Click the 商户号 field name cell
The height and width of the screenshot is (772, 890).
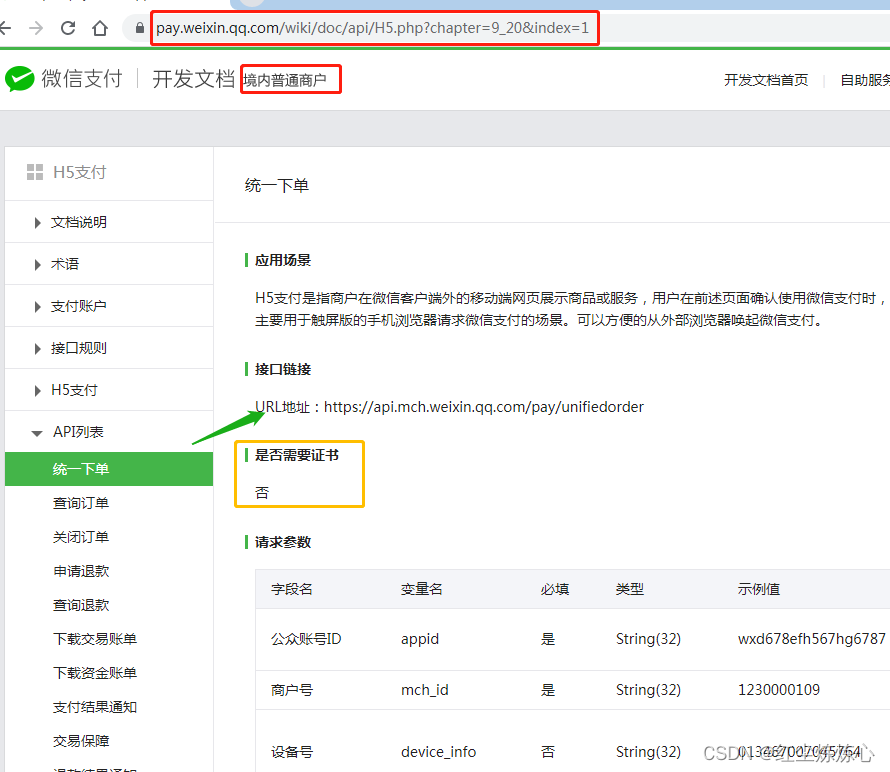click(292, 690)
